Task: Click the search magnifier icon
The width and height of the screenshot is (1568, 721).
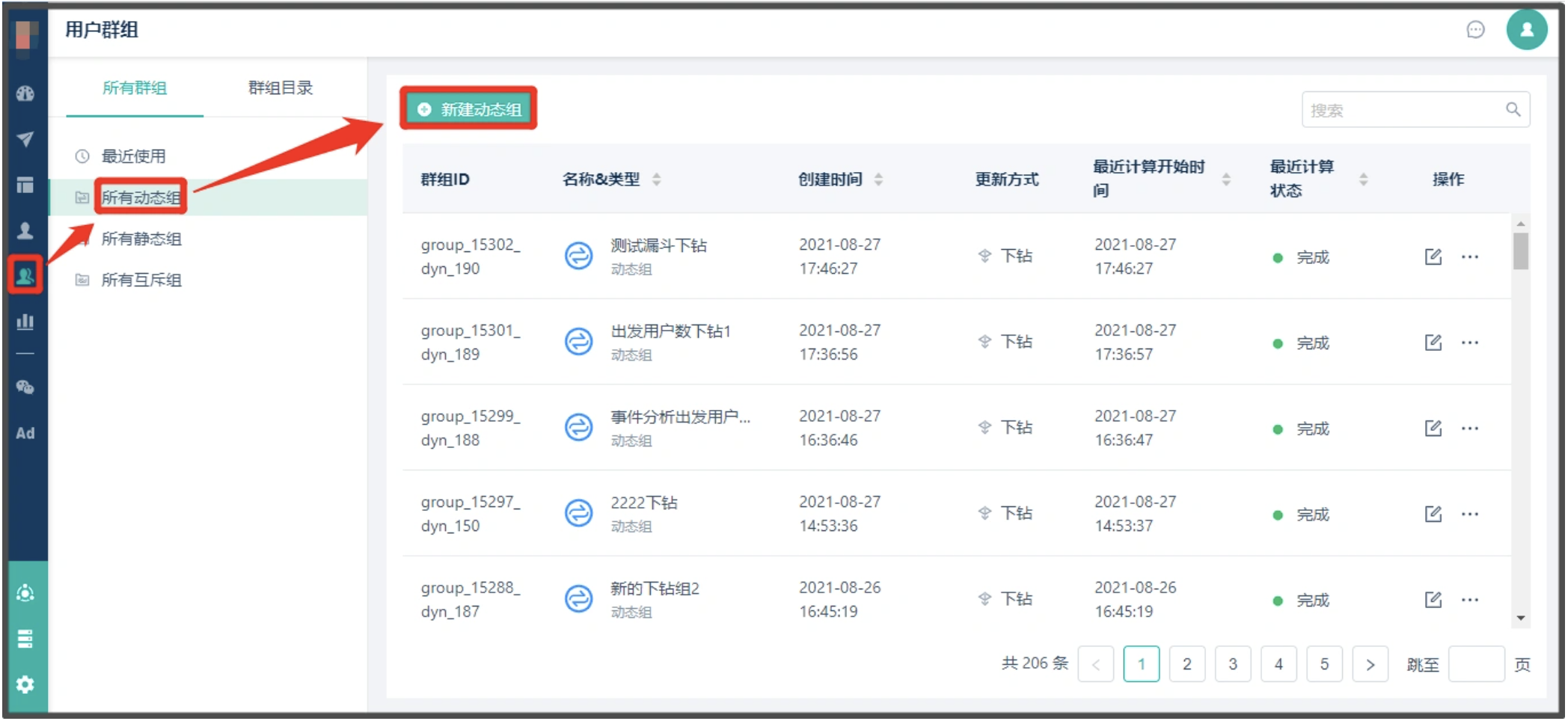Action: pyautogui.click(x=1513, y=110)
